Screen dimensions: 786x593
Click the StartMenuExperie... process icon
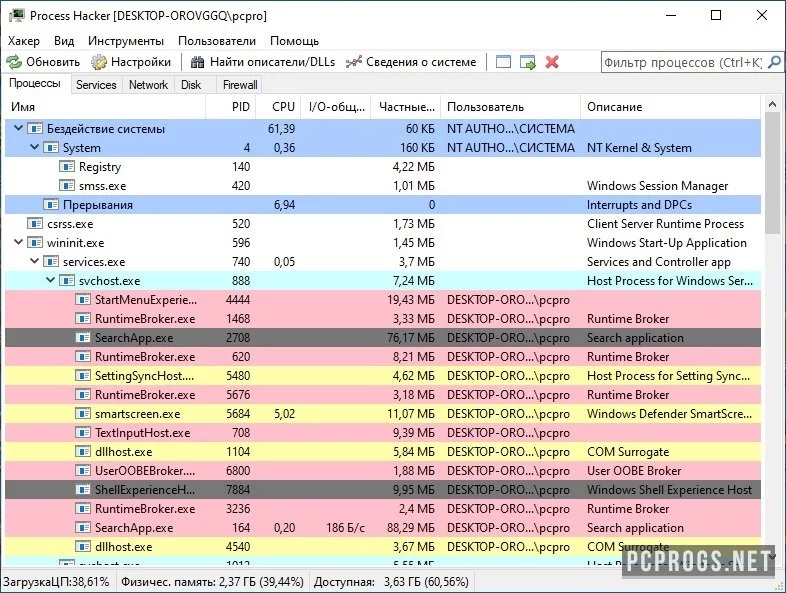(x=83, y=300)
